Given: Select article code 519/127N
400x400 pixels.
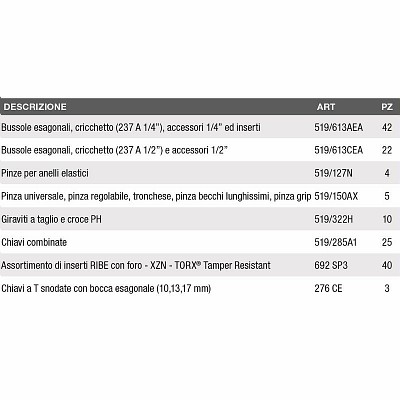Looking at the screenshot, I should [x=333, y=173].
